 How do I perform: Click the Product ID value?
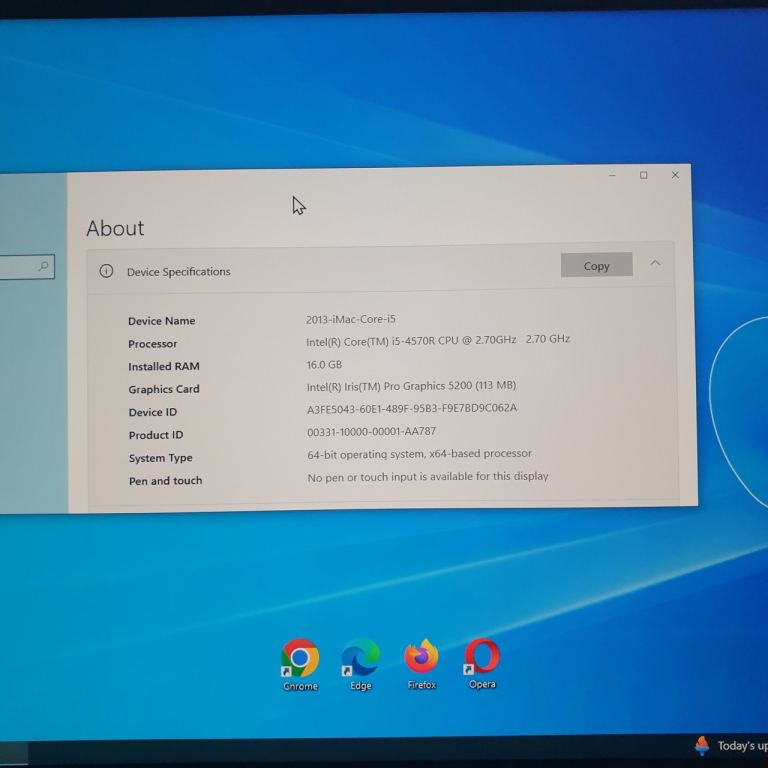[371, 432]
